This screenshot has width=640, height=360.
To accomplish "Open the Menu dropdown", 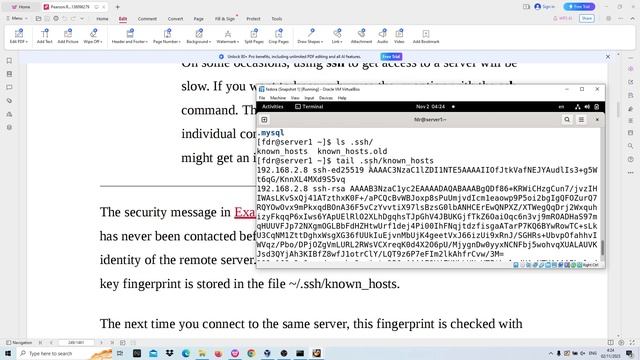I will [x=17, y=18].
